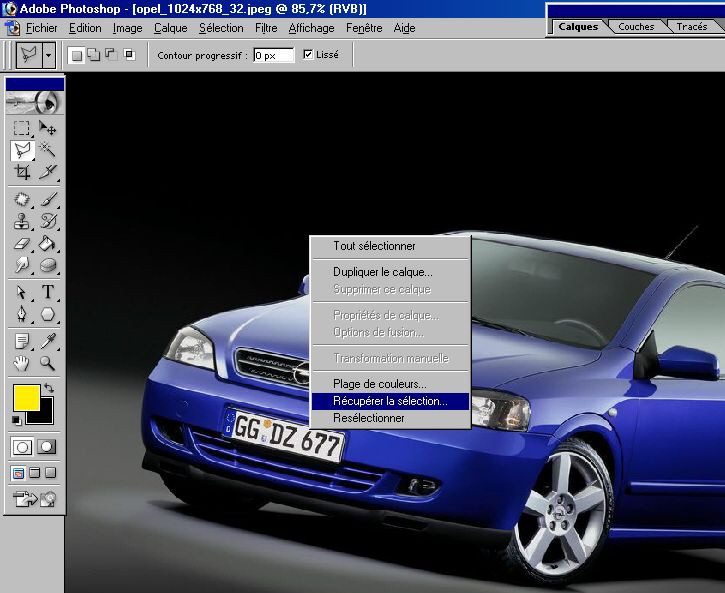Select the Move tool
The width and height of the screenshot is (725, 593).
pyautogui.click(x=47, y=128)
